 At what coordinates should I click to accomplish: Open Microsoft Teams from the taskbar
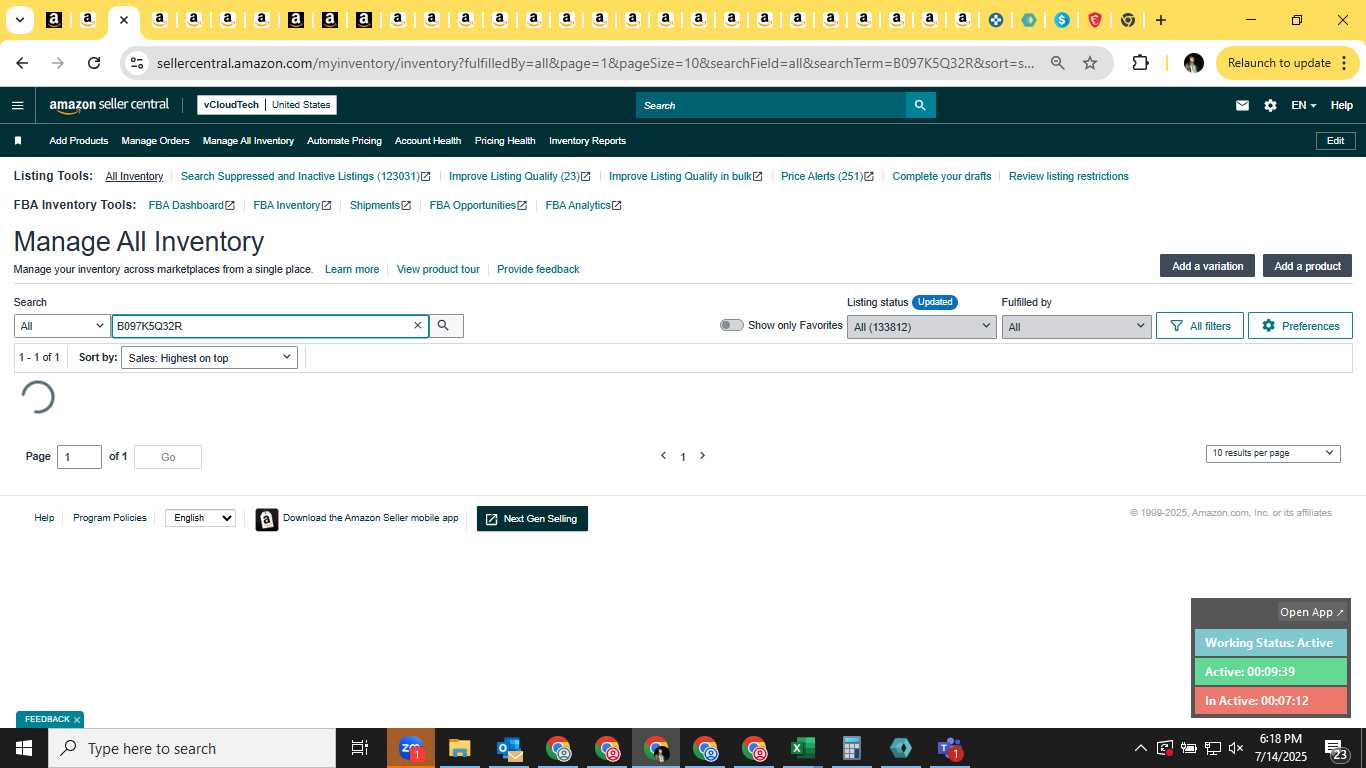[x=949, y=748]
